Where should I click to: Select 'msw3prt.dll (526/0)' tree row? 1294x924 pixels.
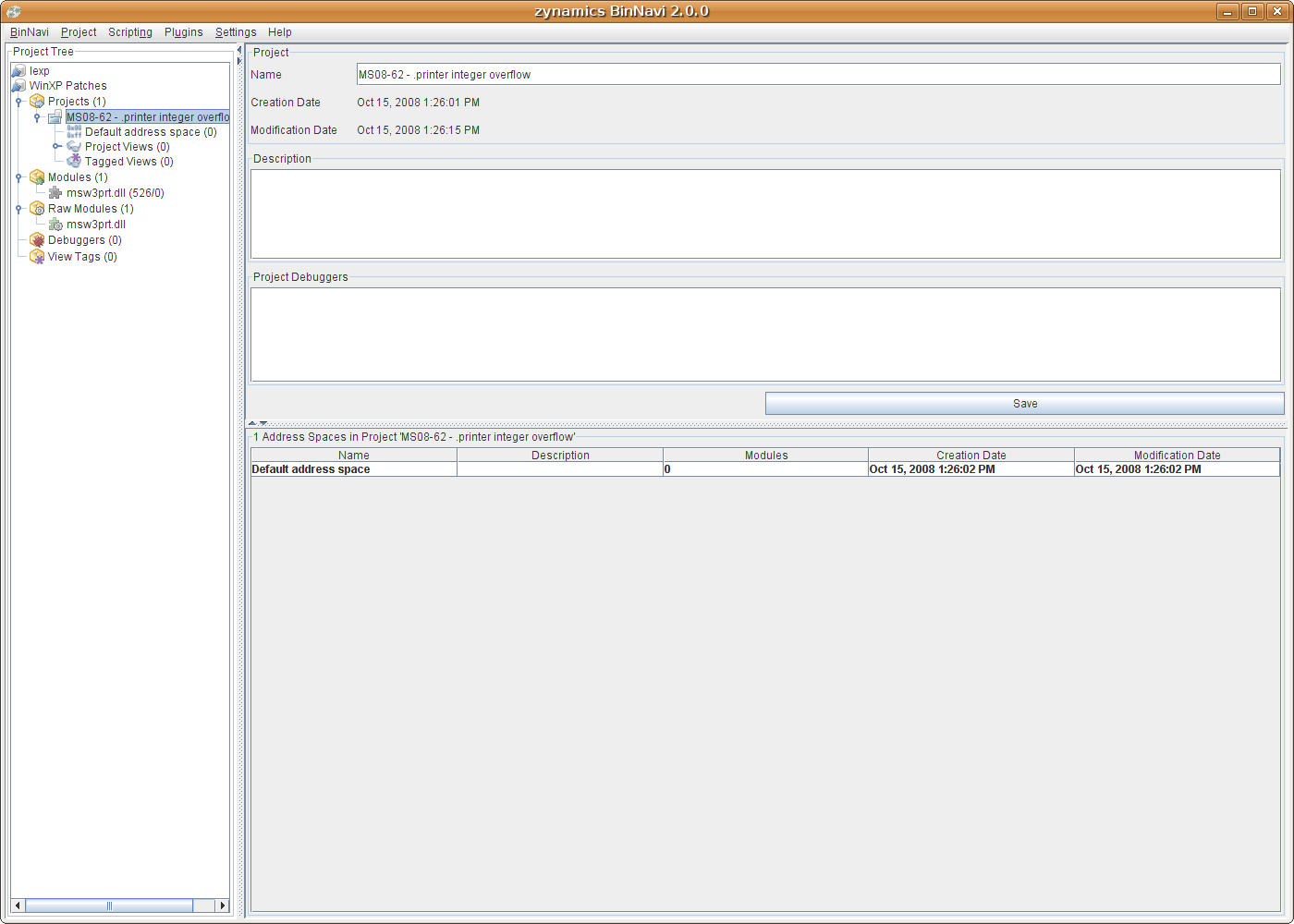click(x=116, y=193)
